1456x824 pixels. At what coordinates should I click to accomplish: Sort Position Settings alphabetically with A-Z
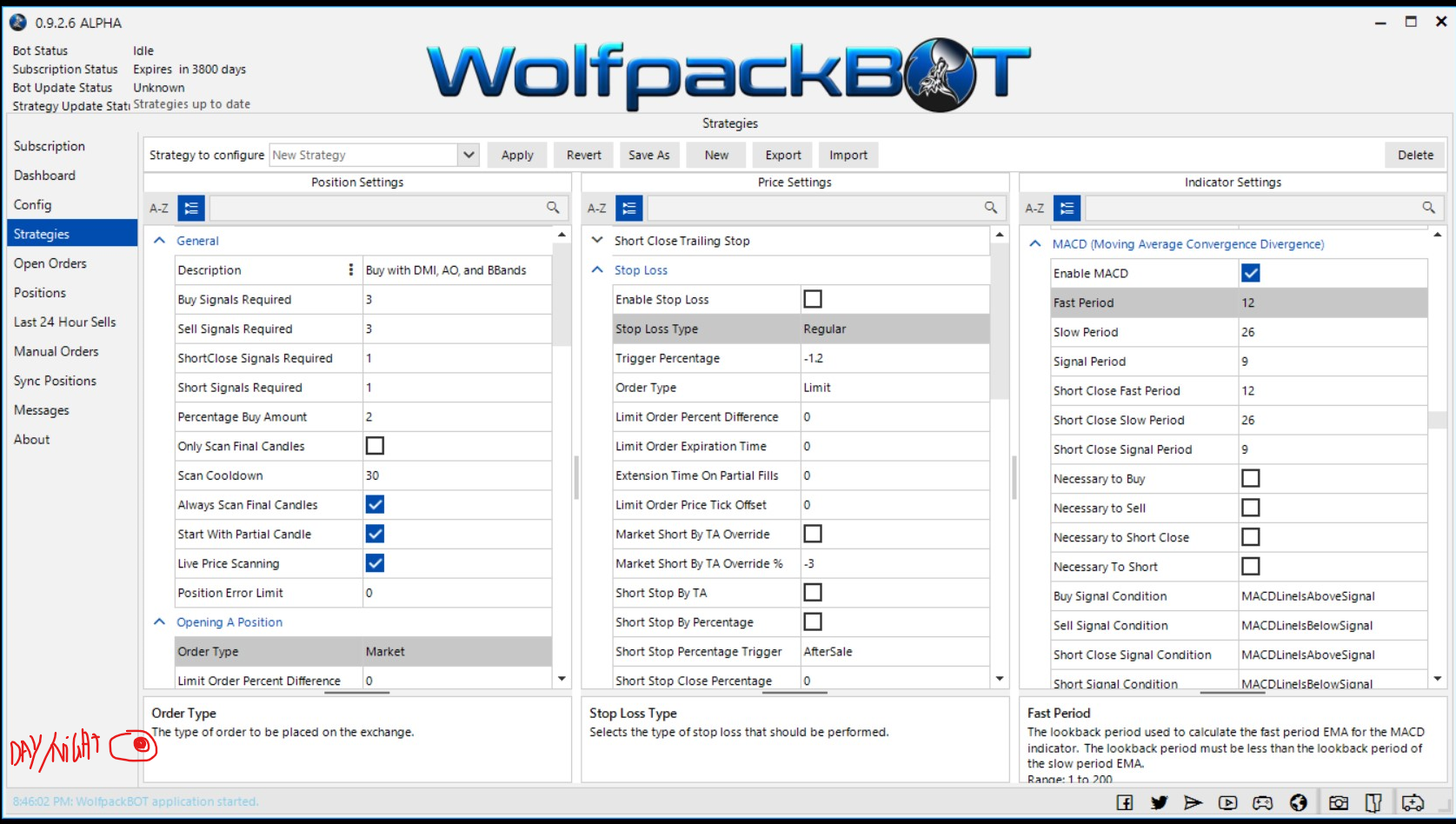tap(159, 208)
